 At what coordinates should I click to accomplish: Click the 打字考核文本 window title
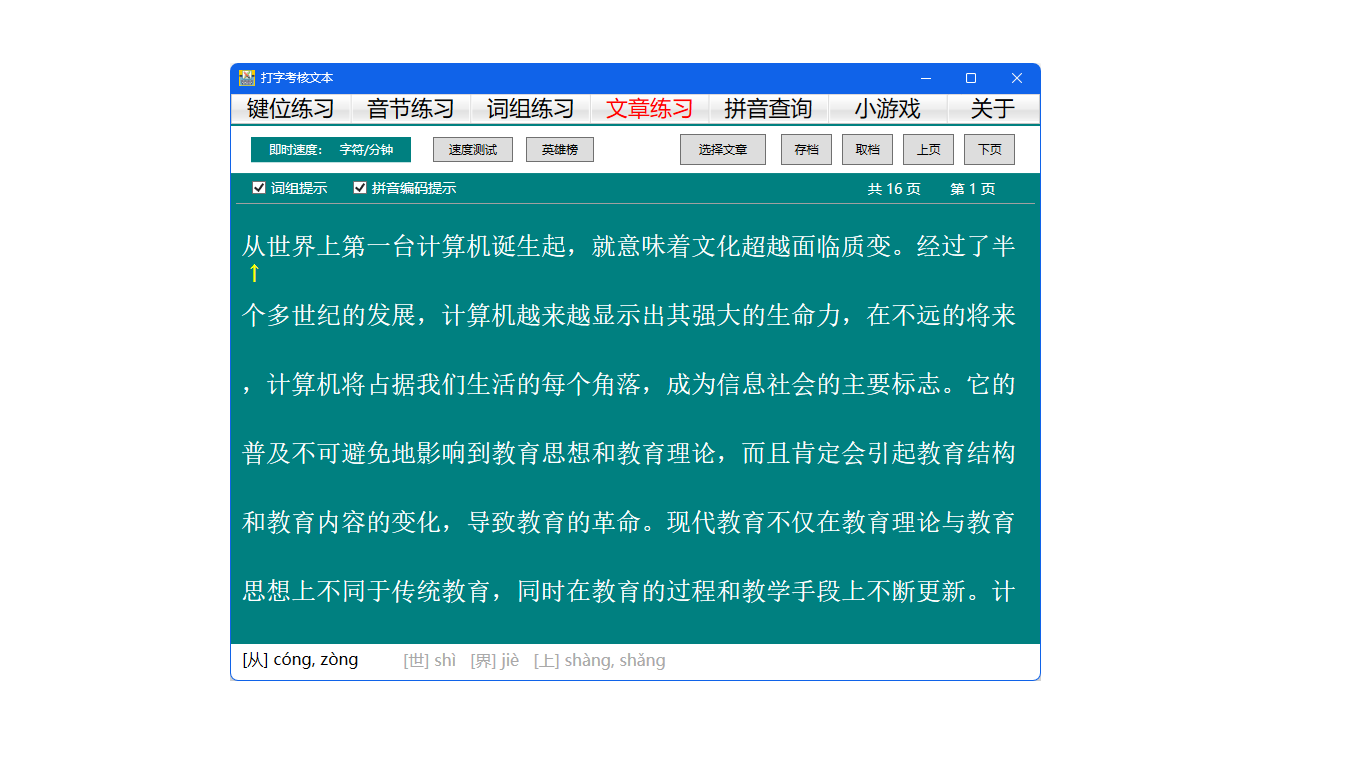[x=297, y=78]
